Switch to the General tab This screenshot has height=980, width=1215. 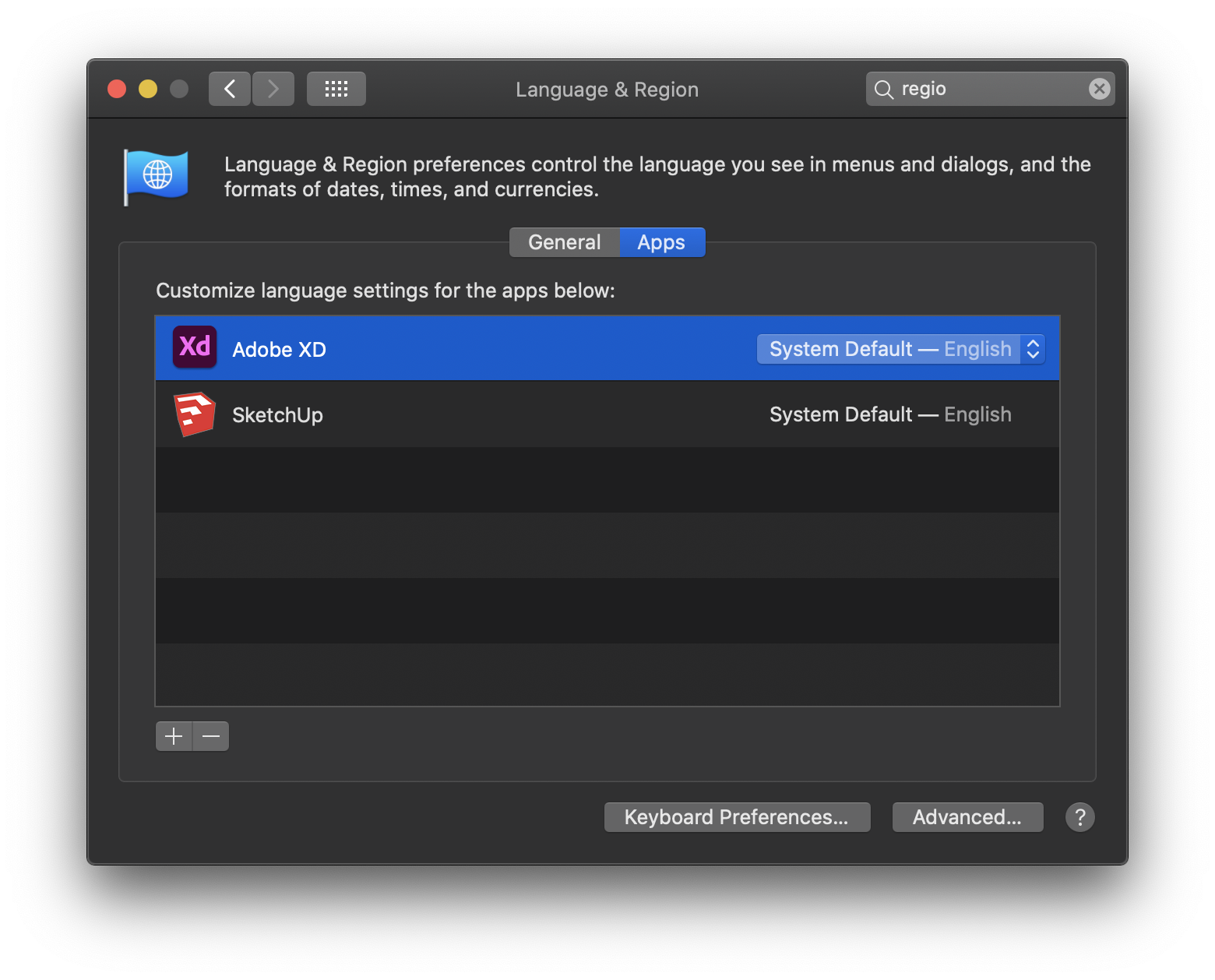(x=565, y=241)
